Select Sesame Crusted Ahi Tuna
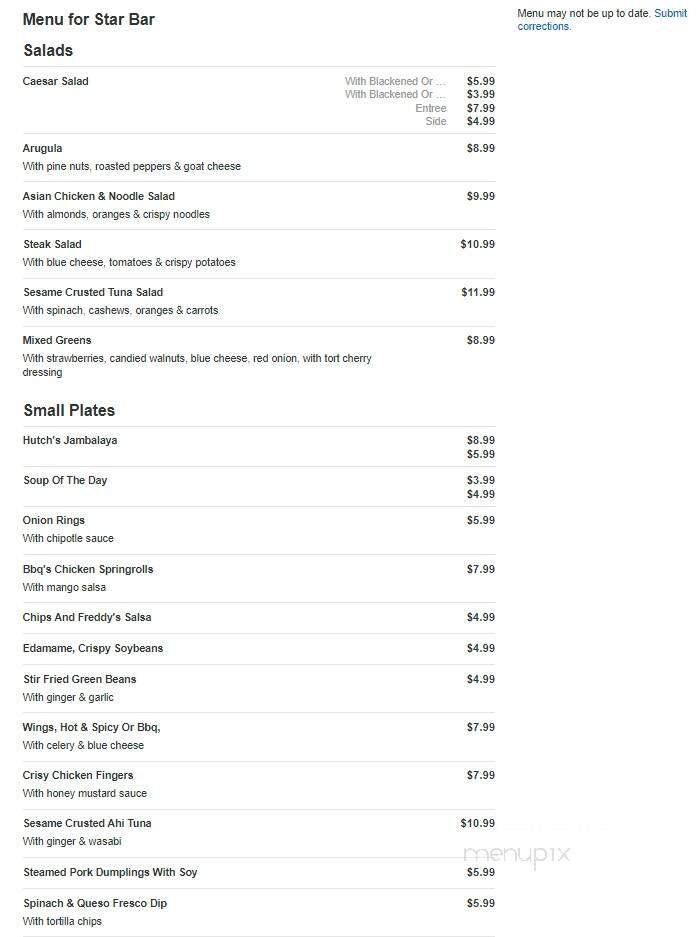Viewport: 696px width, 937px height. click(x=88, y=823)
